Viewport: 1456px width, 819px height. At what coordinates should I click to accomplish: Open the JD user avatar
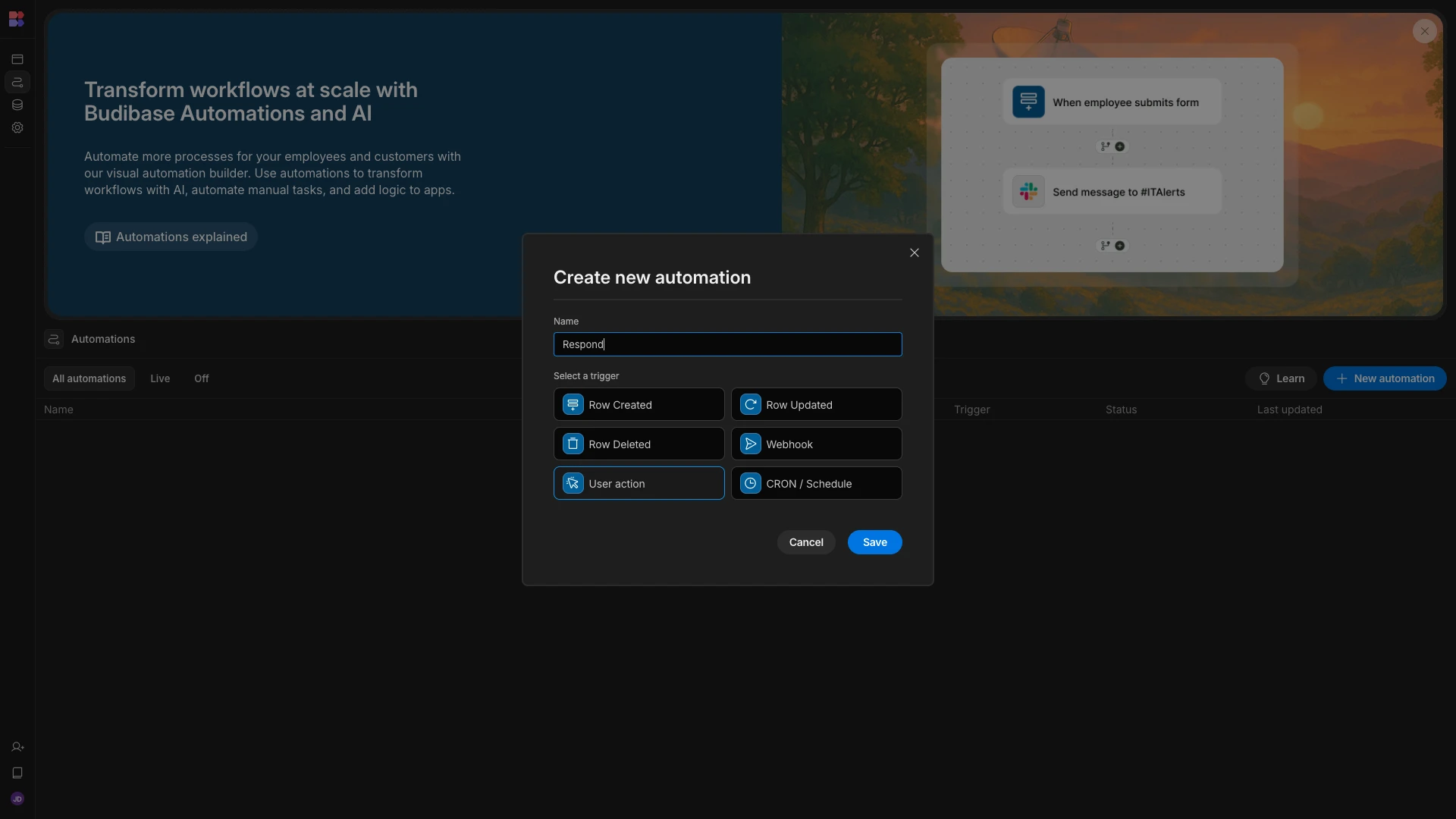(x=17, y=799)
